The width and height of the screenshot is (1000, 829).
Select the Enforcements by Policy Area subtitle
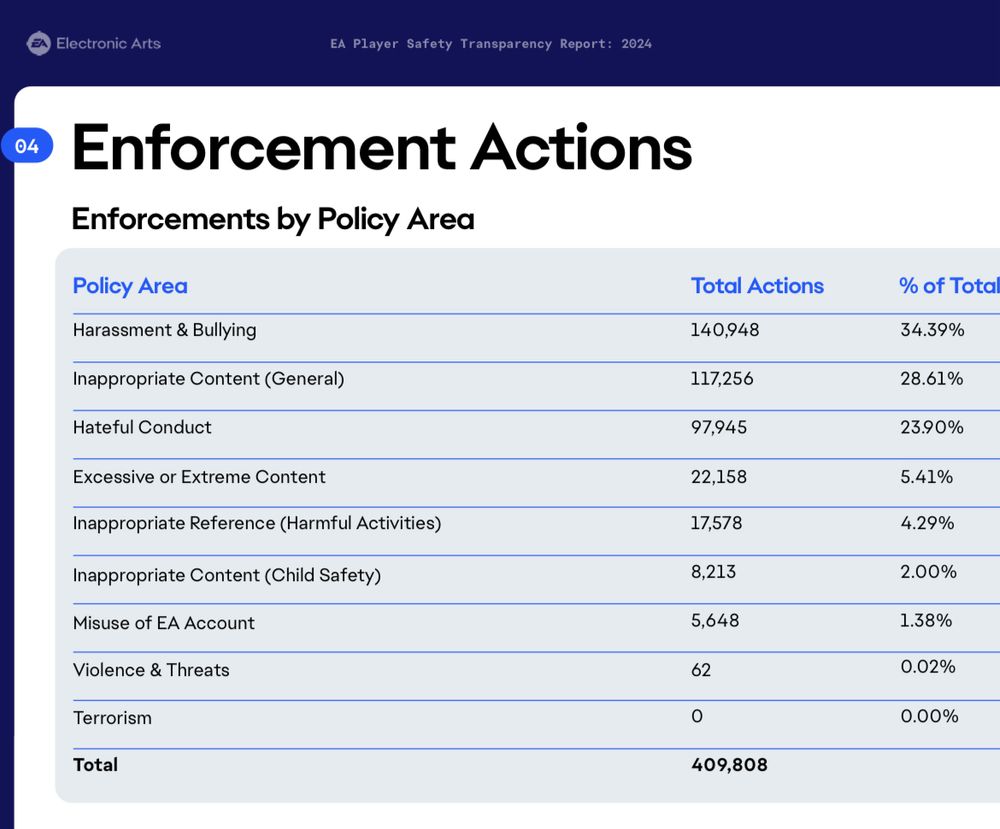[273, 219]
